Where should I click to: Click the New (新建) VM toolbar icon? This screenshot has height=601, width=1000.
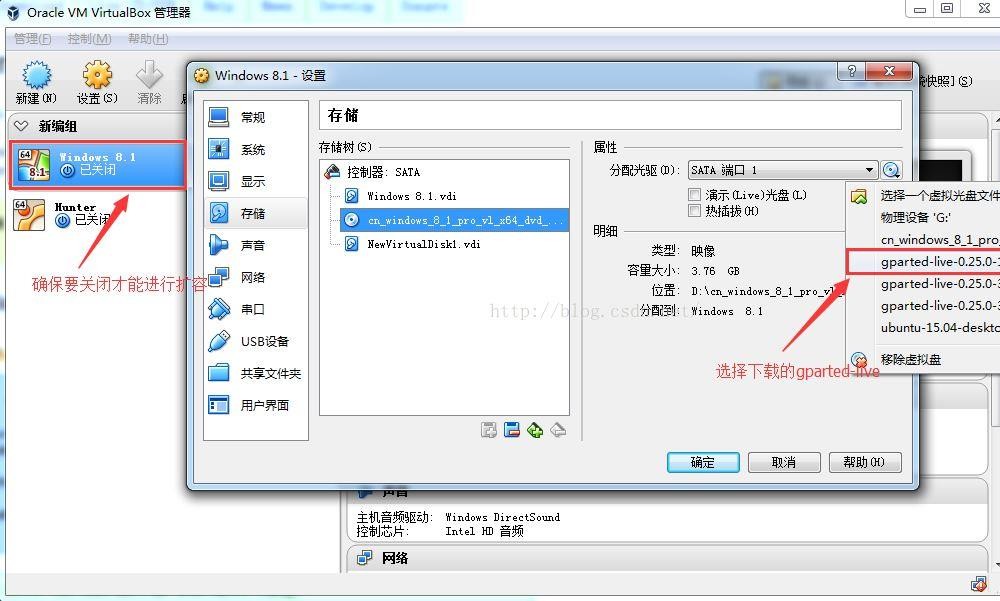tap(36, 80)
